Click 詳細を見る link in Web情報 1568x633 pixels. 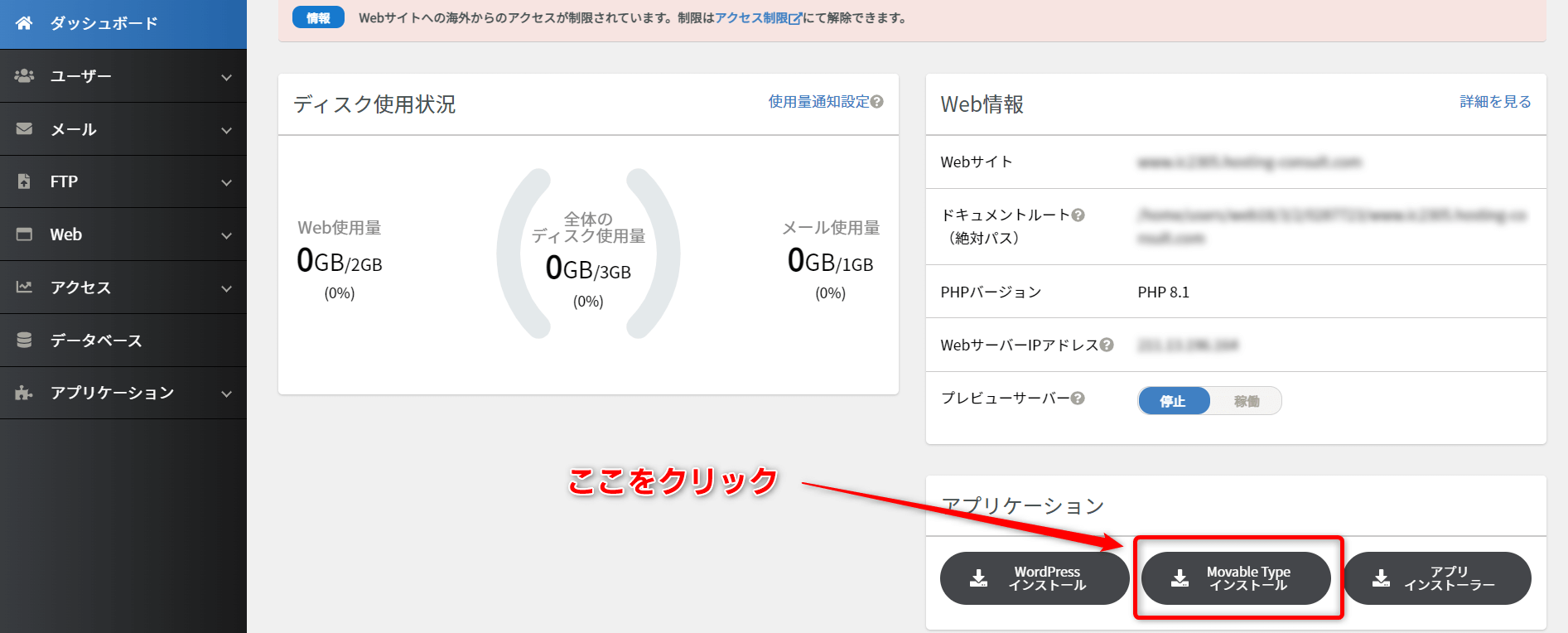tap(1495, 101)
